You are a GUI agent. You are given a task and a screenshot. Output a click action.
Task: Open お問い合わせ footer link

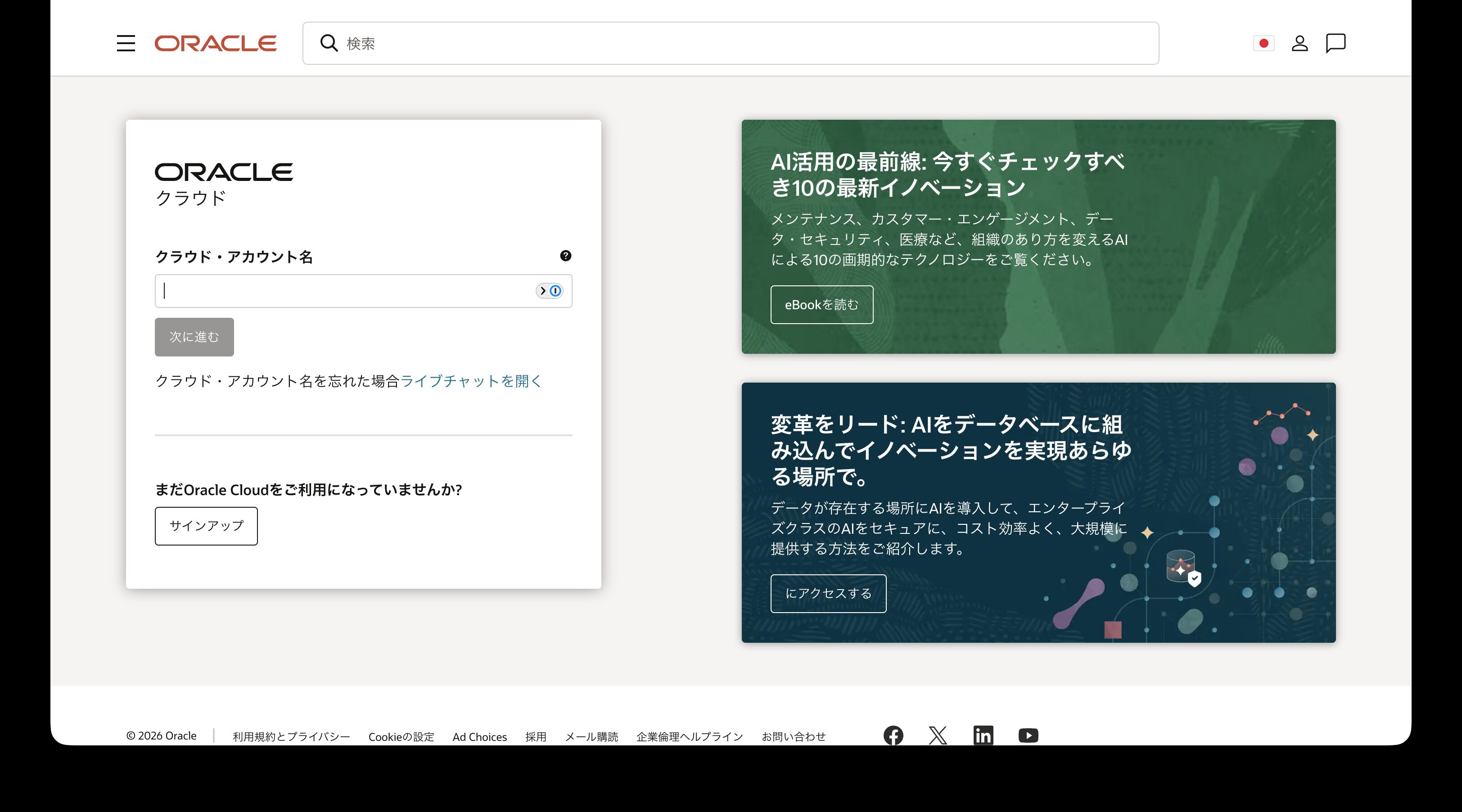click(794, 736)
